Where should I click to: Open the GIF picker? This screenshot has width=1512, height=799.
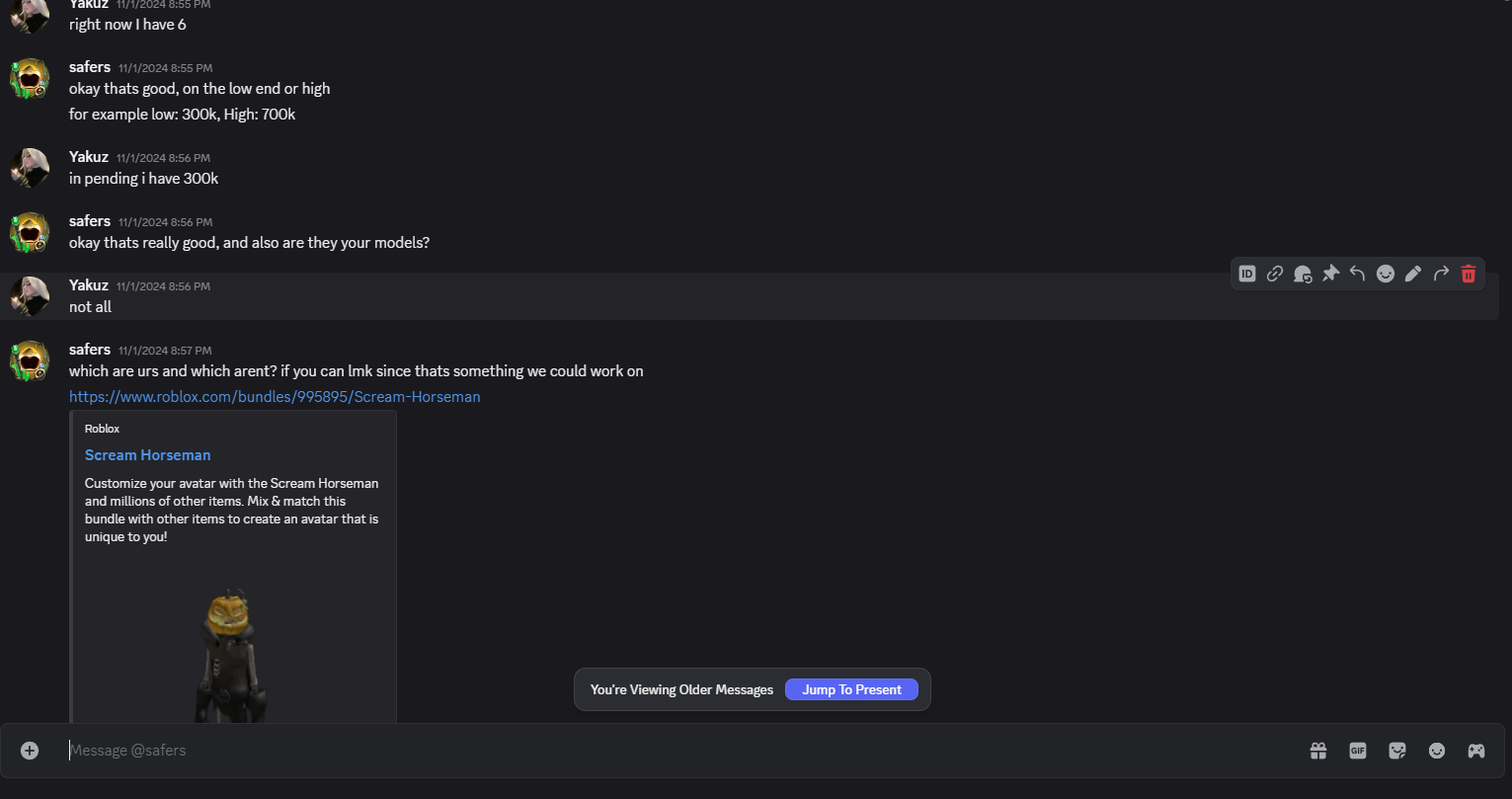pos(1358,751)
